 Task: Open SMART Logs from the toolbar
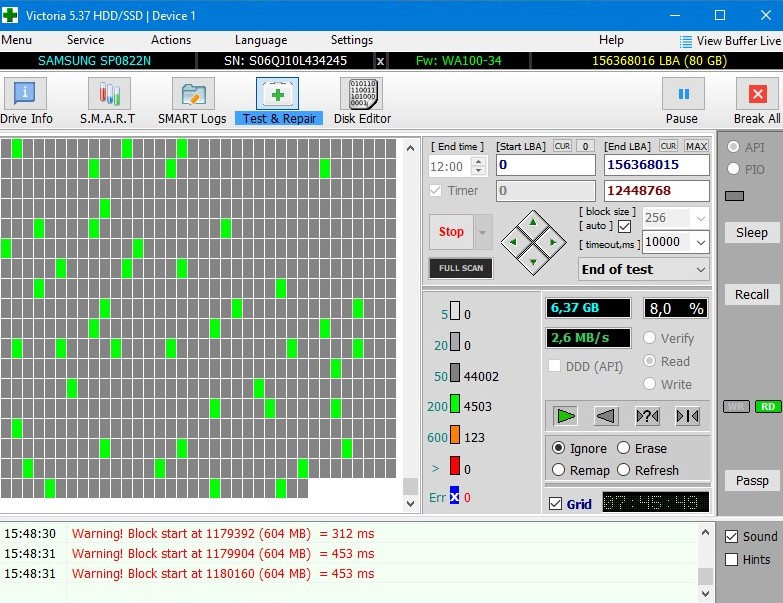[x=192, y=101]
